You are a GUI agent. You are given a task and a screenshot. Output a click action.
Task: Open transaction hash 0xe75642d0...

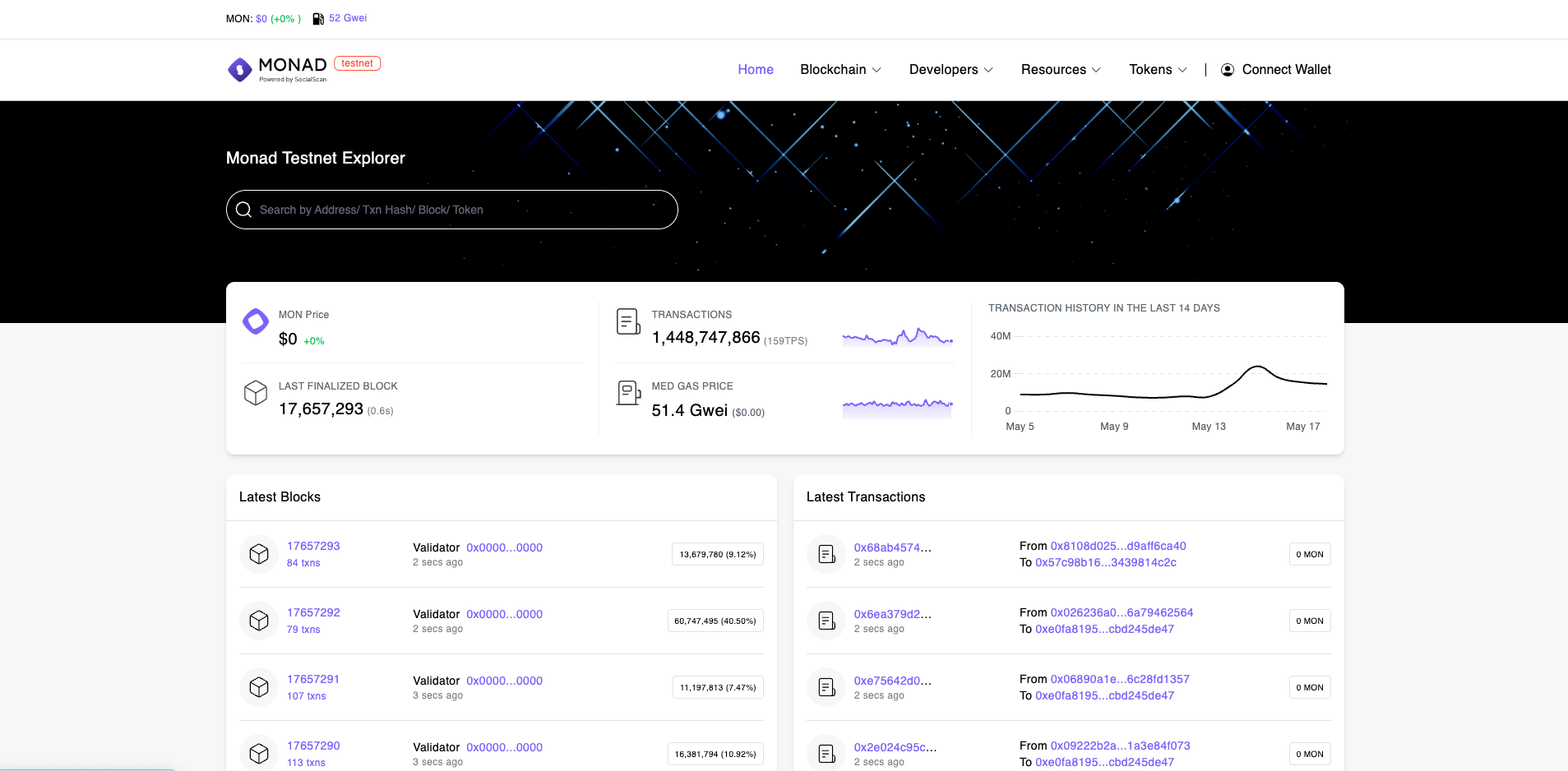coord(893,681)
